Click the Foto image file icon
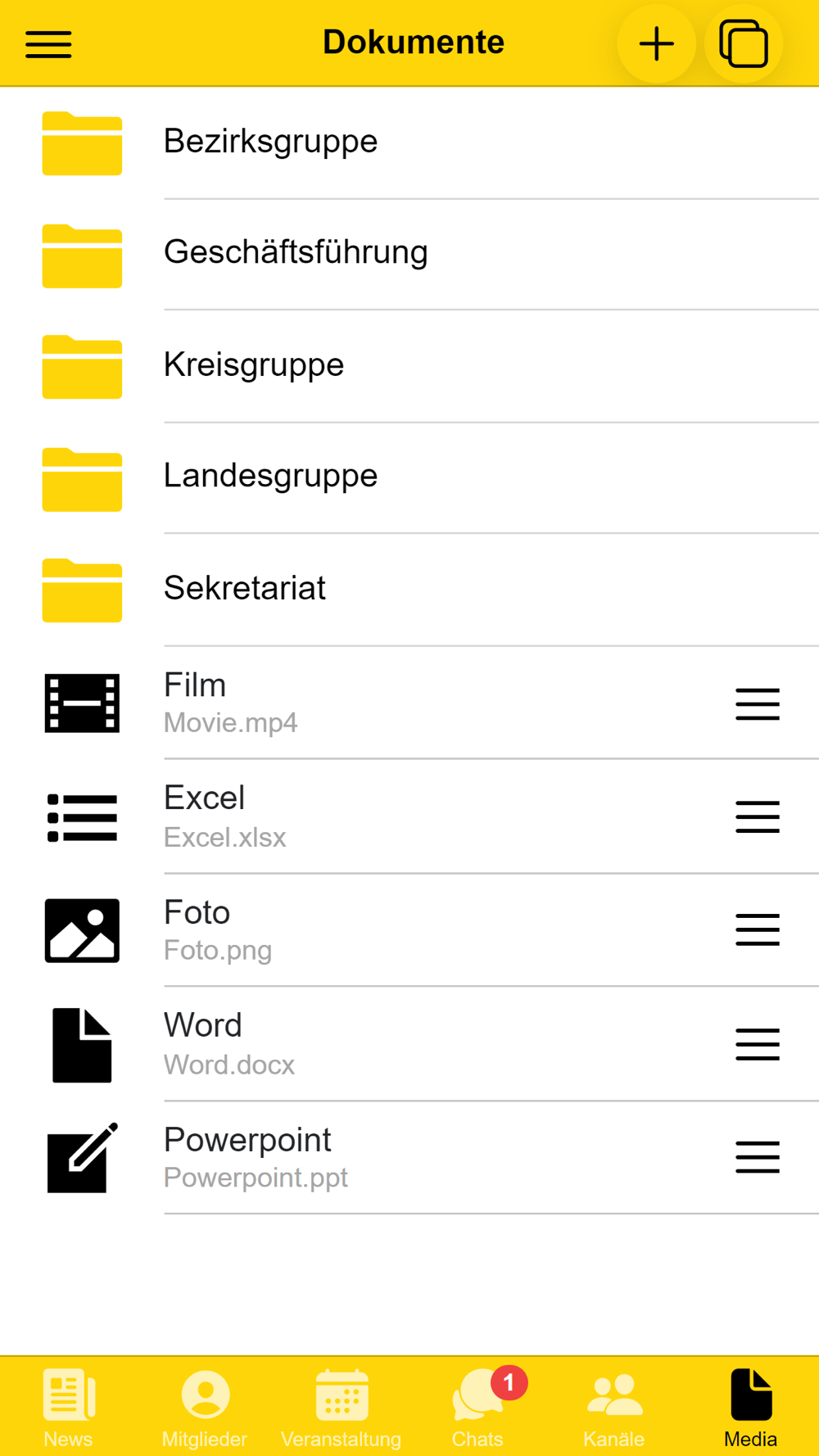This screenshot has width=819, height=1456. (x=82, y=930)
